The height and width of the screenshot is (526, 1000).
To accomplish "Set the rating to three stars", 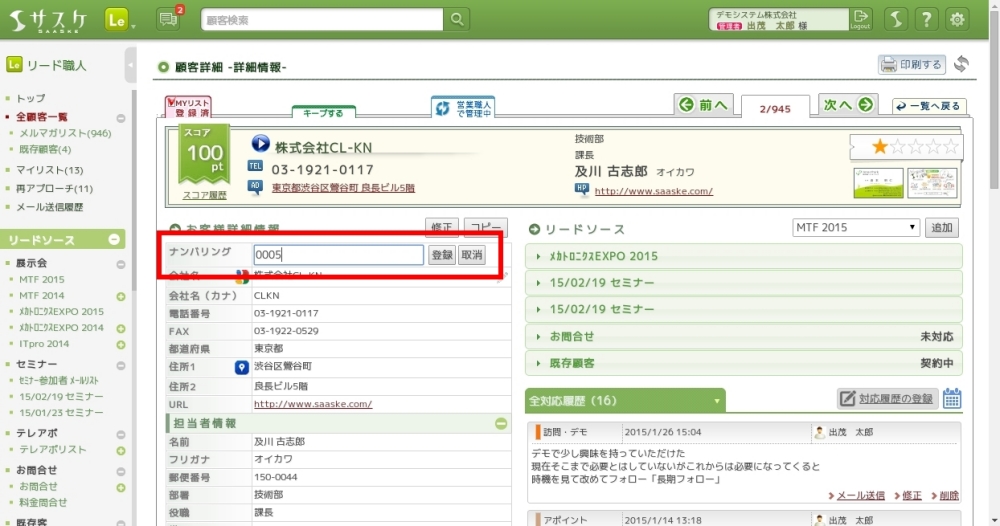I will [x=916, y=147].
